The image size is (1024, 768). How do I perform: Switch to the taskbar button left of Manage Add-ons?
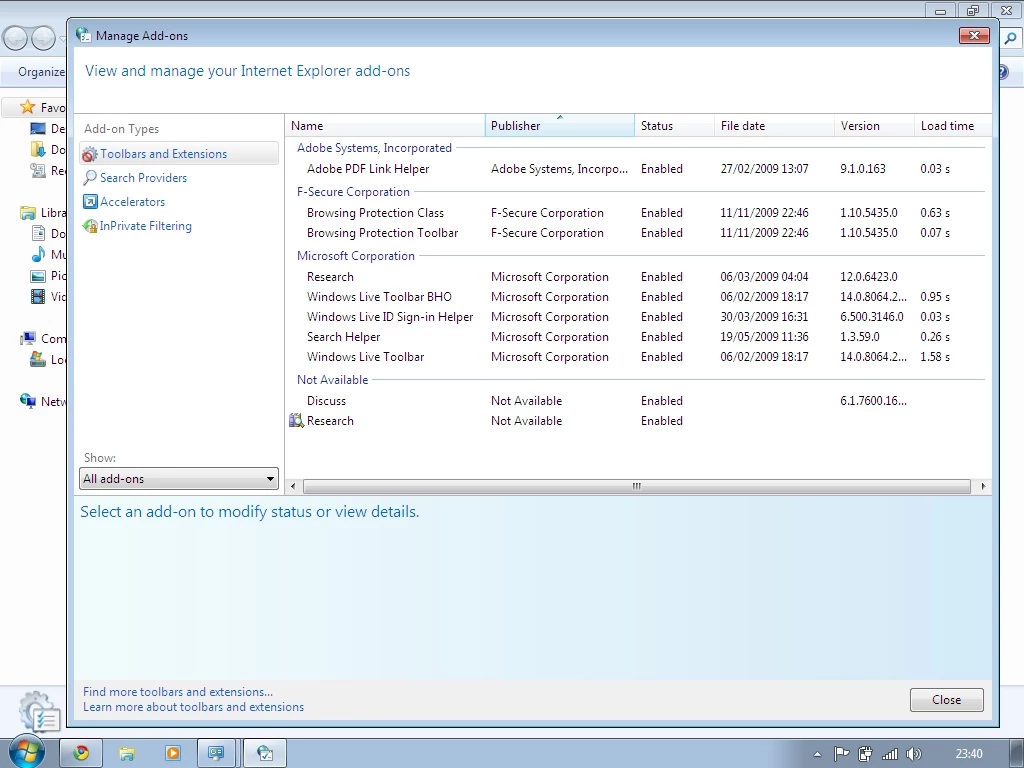click(x=218, y=753)
